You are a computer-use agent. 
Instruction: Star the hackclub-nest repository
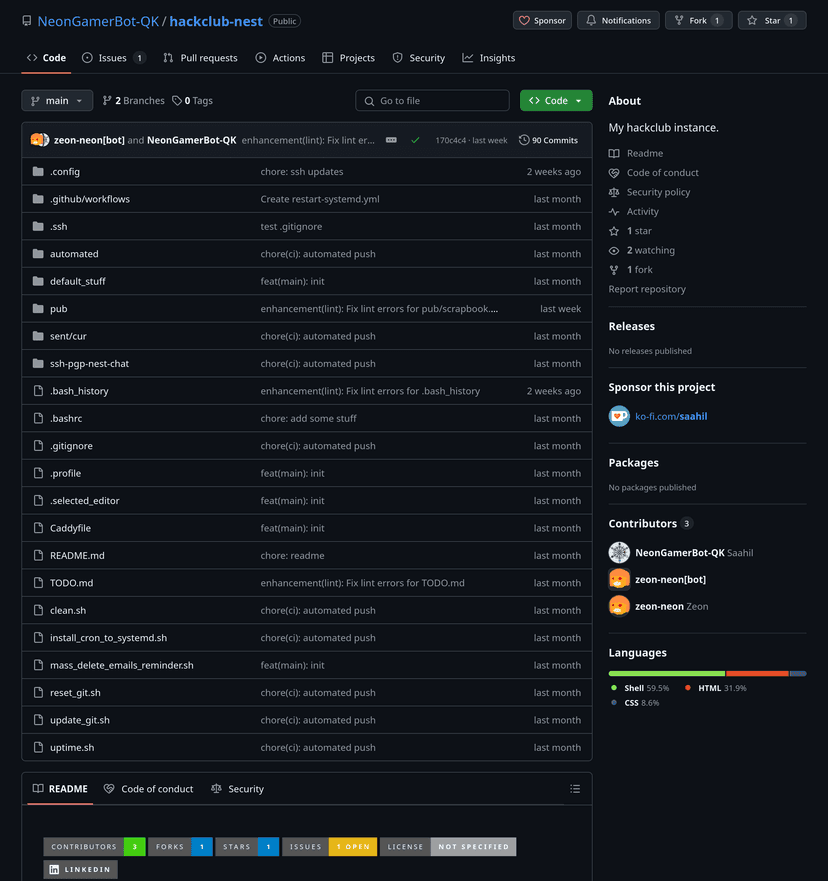pyautogui.click(x=772, y=21)
